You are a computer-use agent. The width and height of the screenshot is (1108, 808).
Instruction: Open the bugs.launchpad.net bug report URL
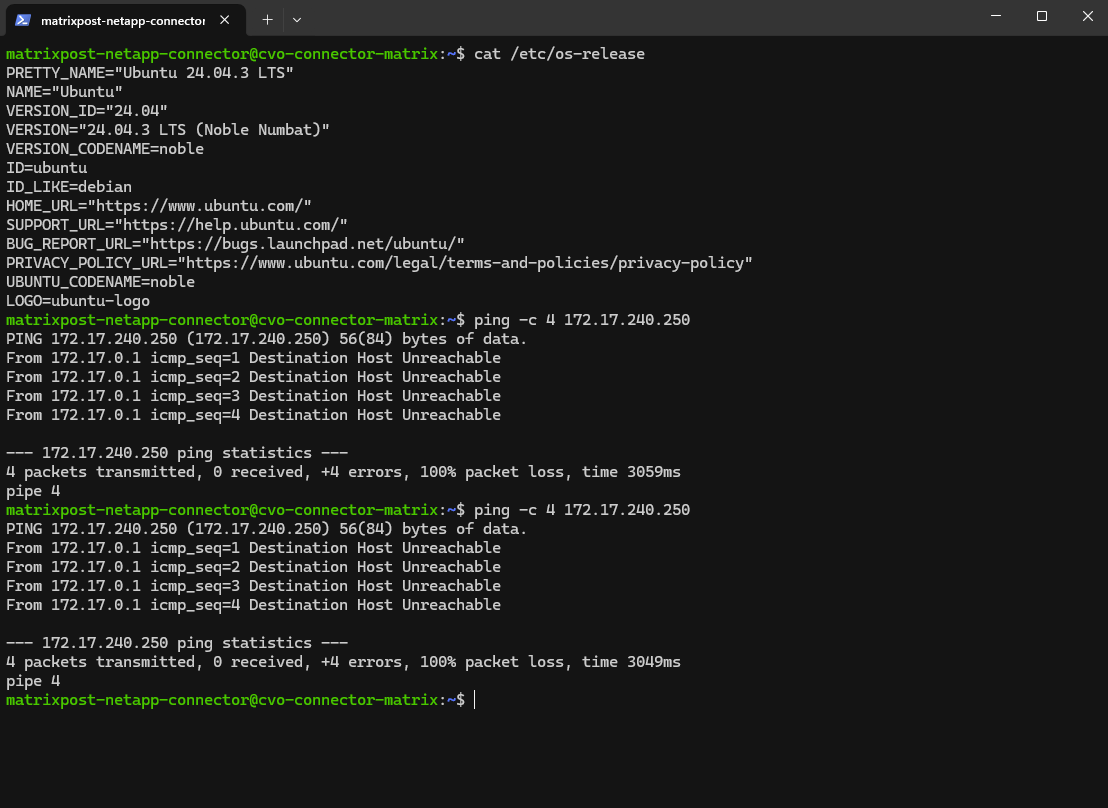tap(303, 244)
